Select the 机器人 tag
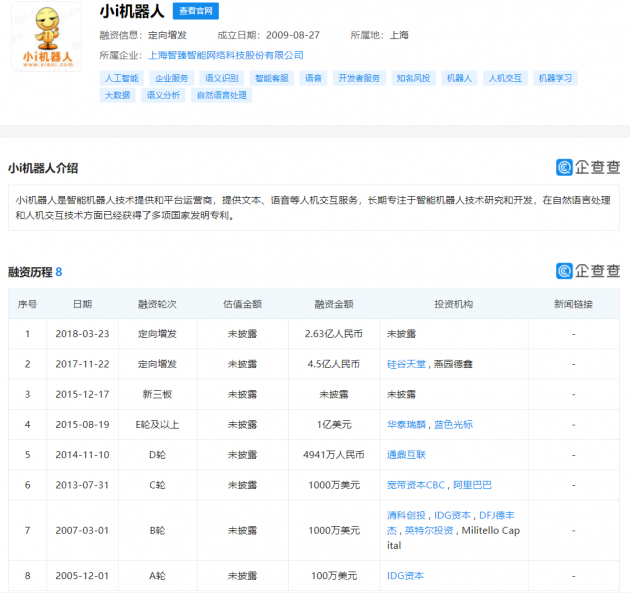 pos(459,78)
